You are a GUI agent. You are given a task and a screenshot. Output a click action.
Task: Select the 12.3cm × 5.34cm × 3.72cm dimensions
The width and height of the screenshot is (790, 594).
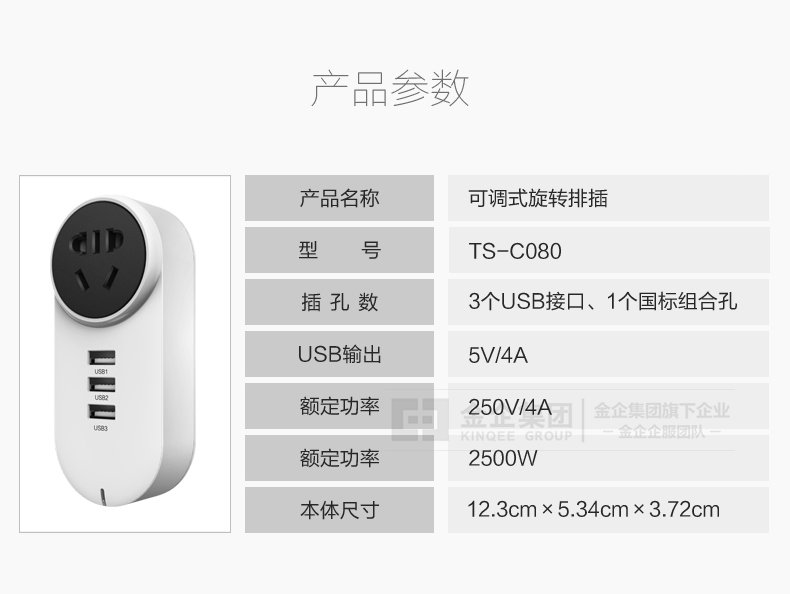(x=594, y=509)
